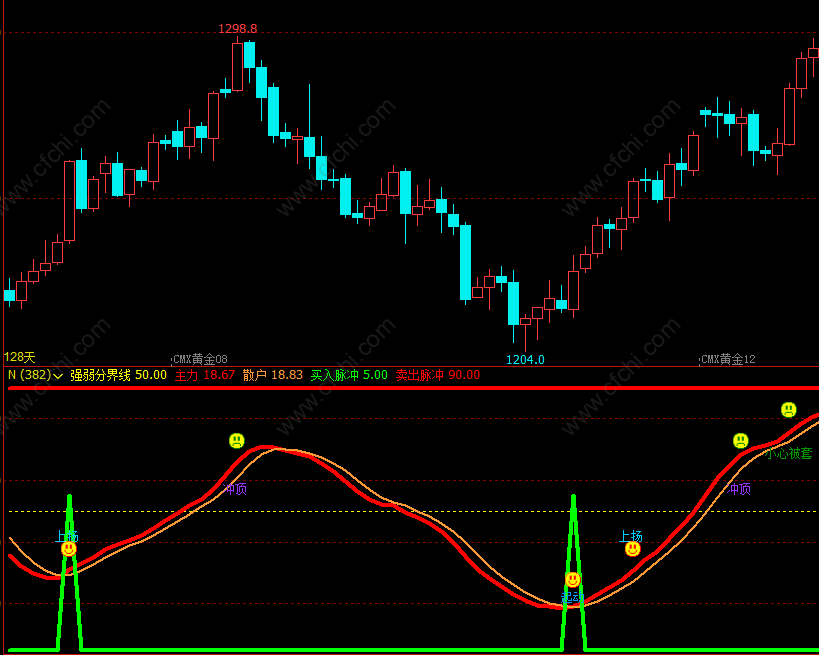The image size is (819, 655).
Task: Click the smiley face beside the 起动 label
Action: tap(573, 579)
